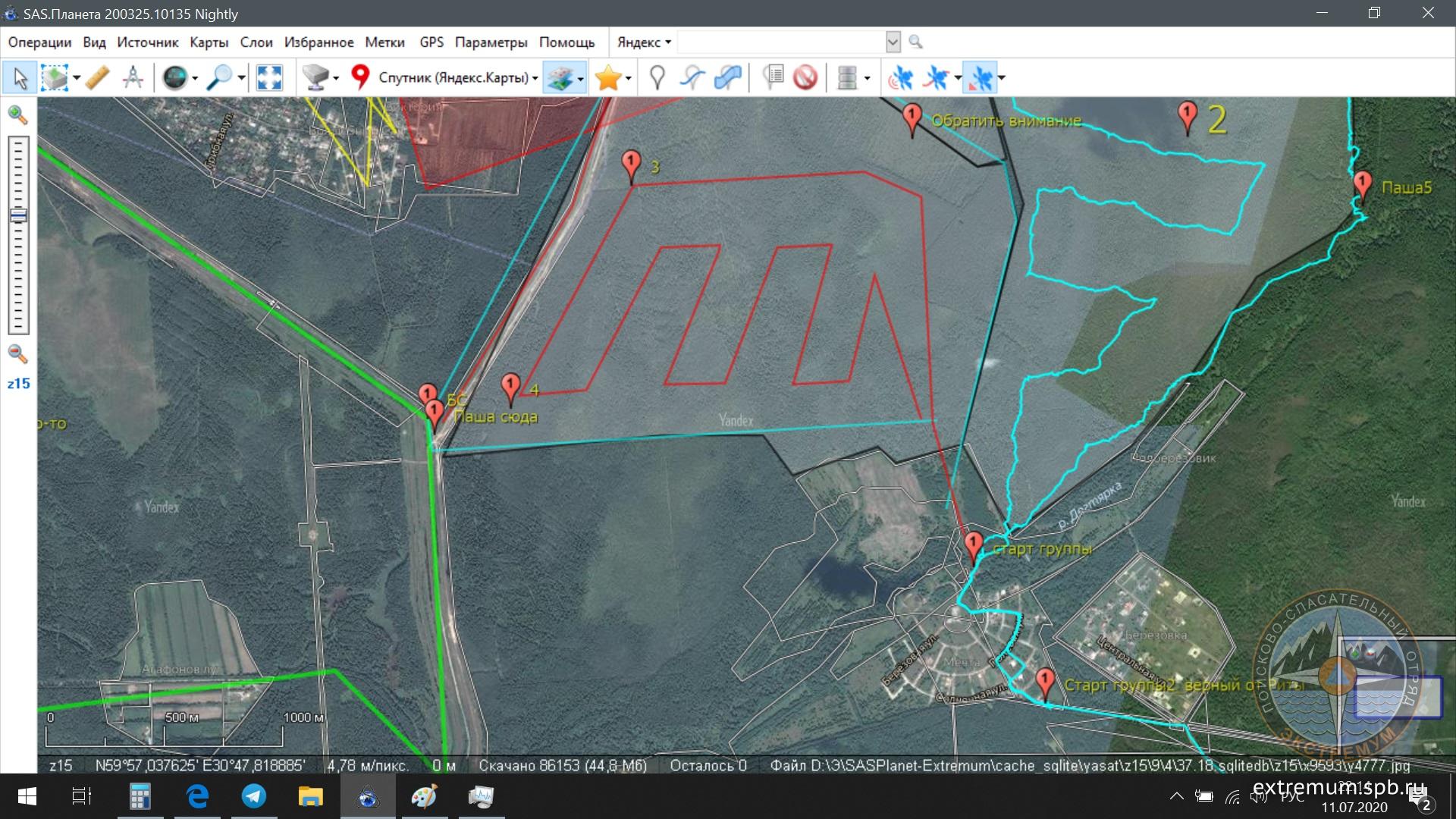Activate the rectangular selection tool
Image resolution: width=1456 pixels, height=819 pixels.
54,77
